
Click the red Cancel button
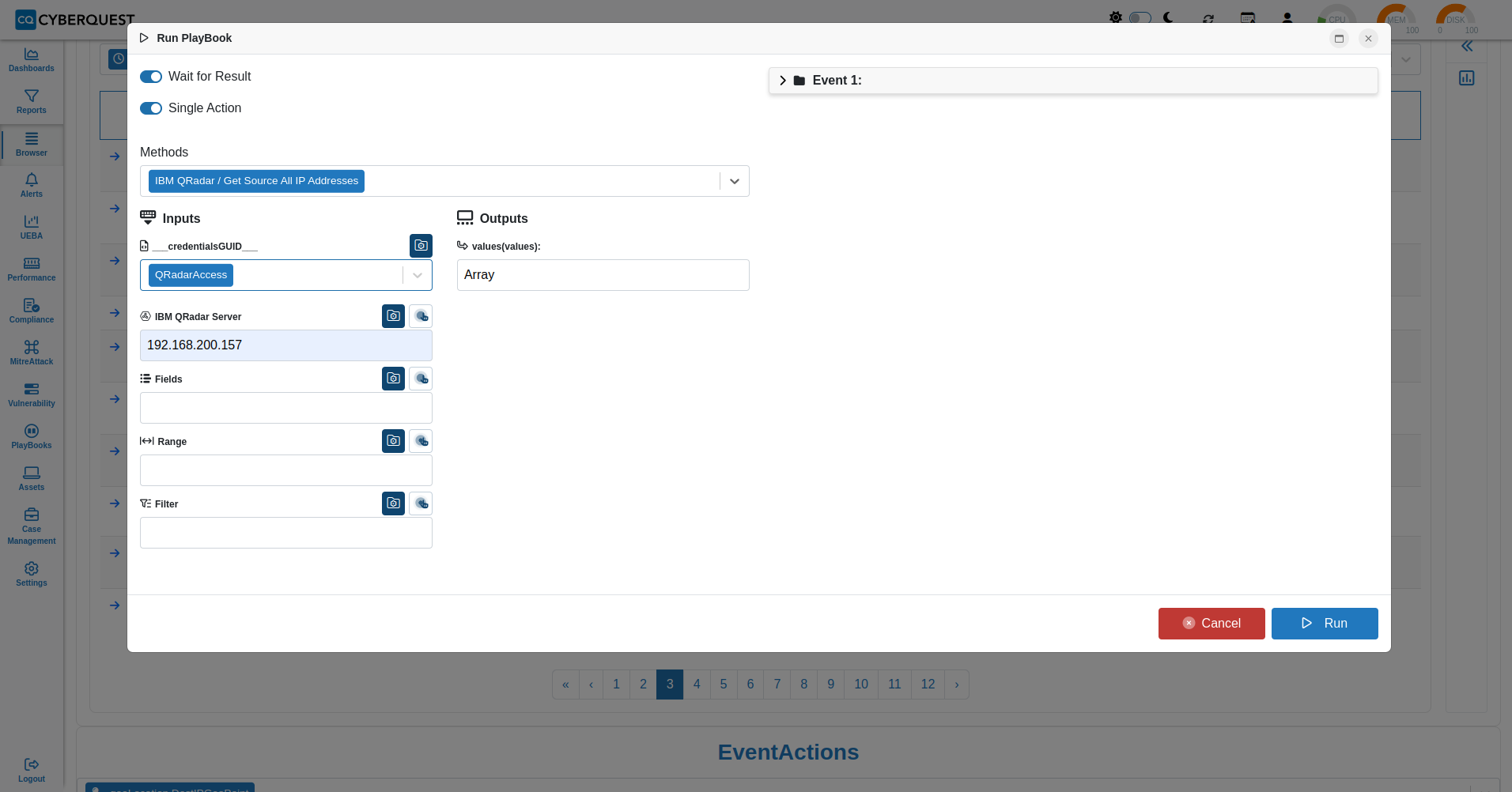point(1211,624)
